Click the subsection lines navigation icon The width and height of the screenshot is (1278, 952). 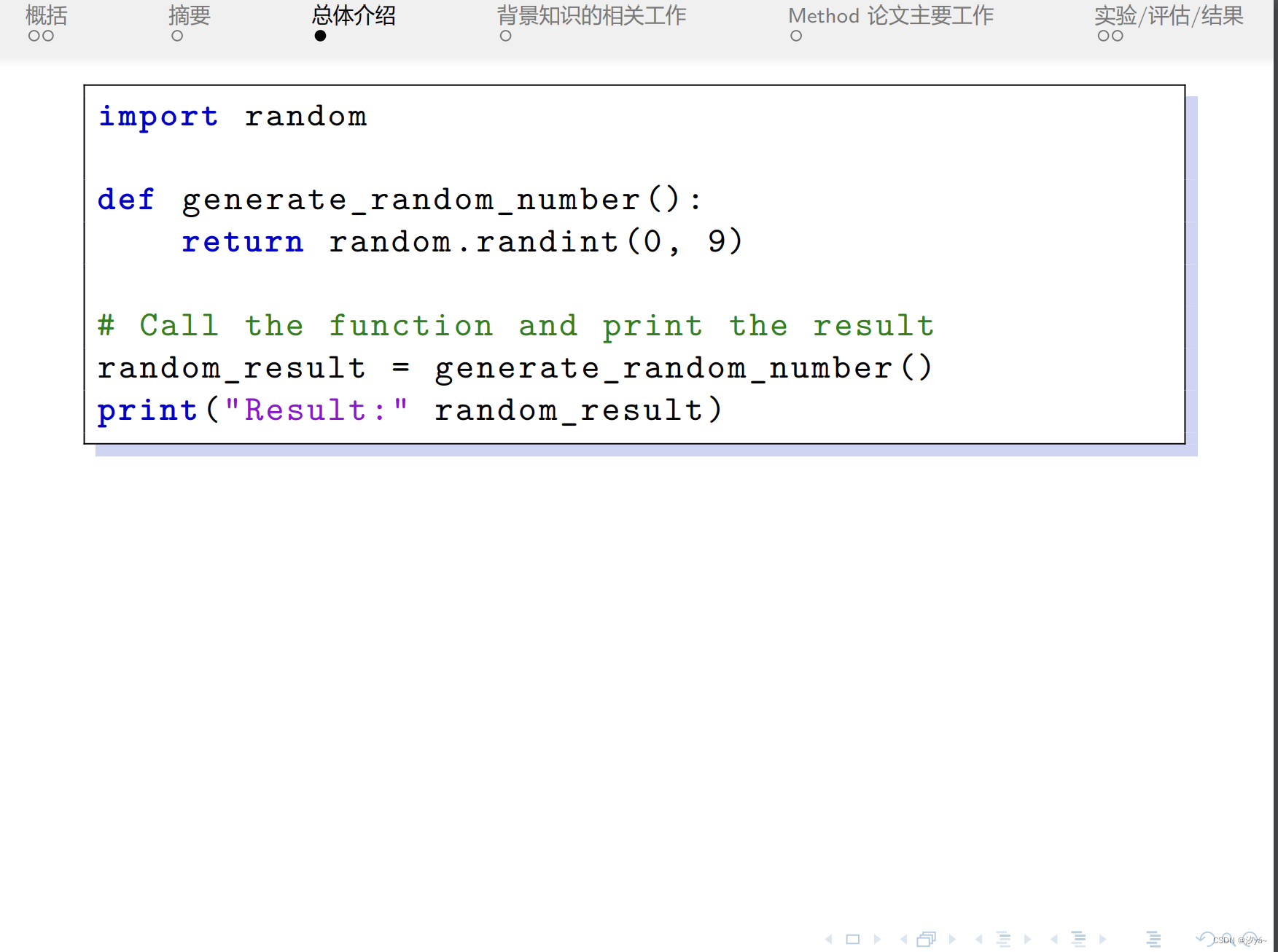coord(1004,939)
